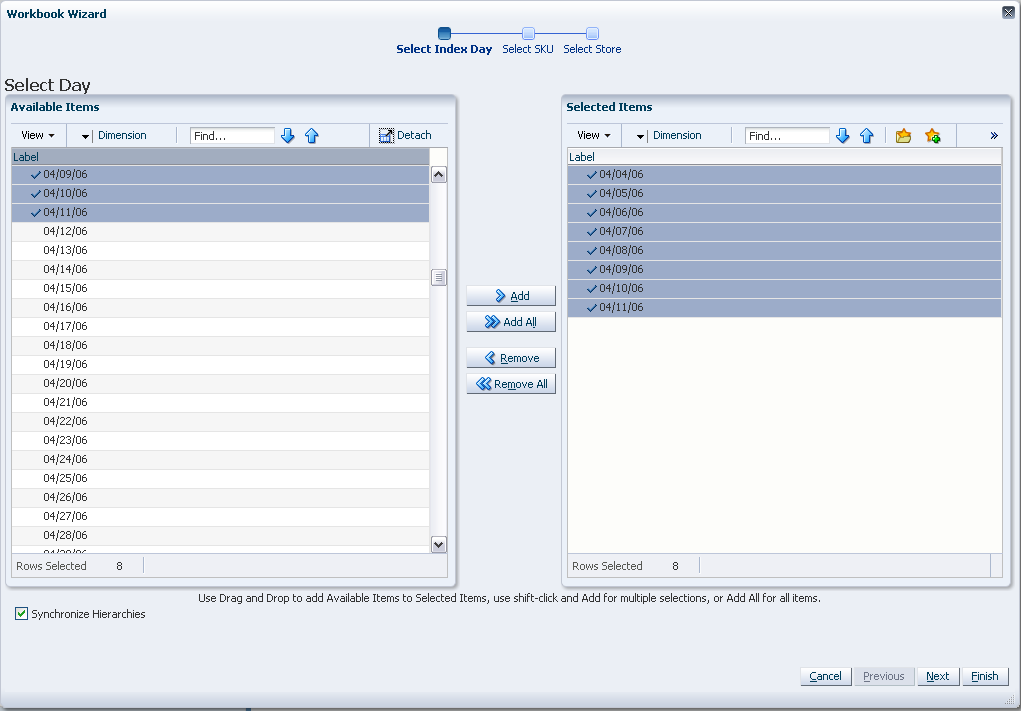
Task: Close the Workbook Wizard dialog
Action: pos(1008,12)
